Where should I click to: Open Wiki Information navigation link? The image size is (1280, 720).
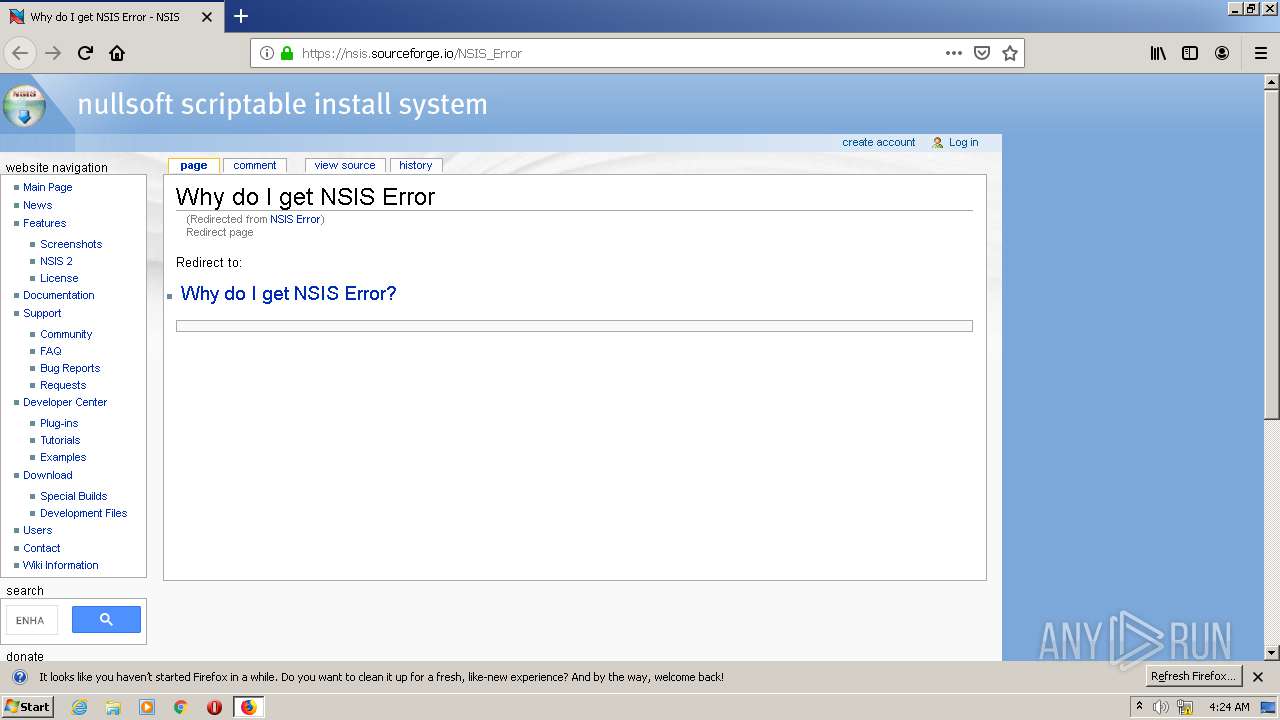click(60, 565)
